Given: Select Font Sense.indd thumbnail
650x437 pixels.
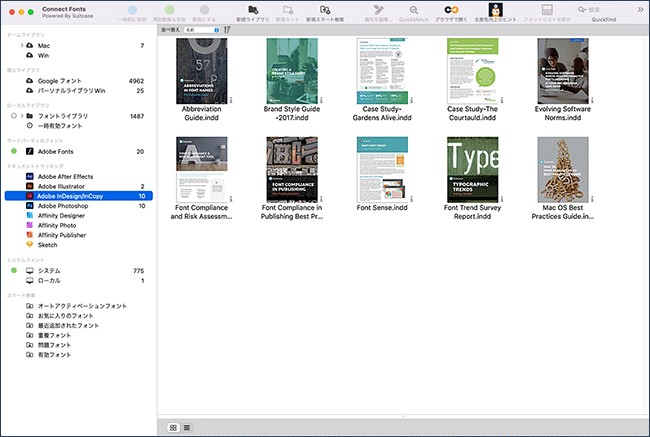Looking at the screenshot, I should [x=382, y=170].
